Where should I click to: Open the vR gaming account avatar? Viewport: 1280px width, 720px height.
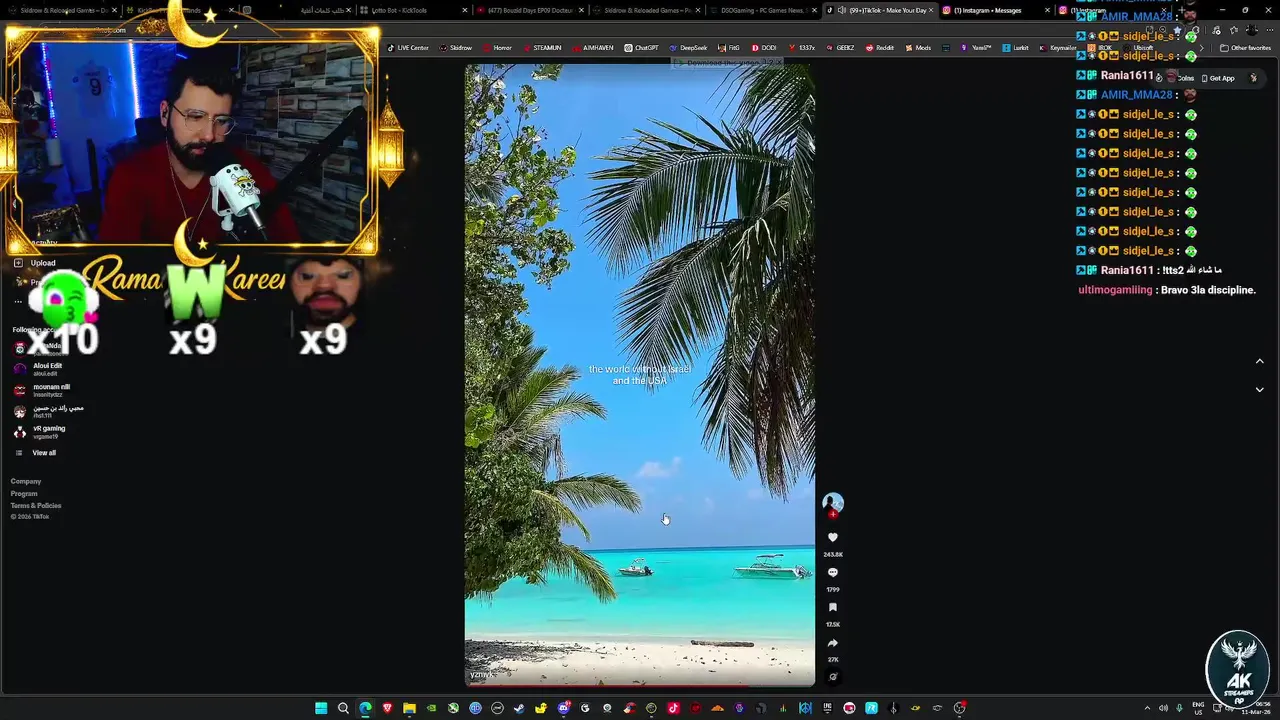[x=20, y=432]
